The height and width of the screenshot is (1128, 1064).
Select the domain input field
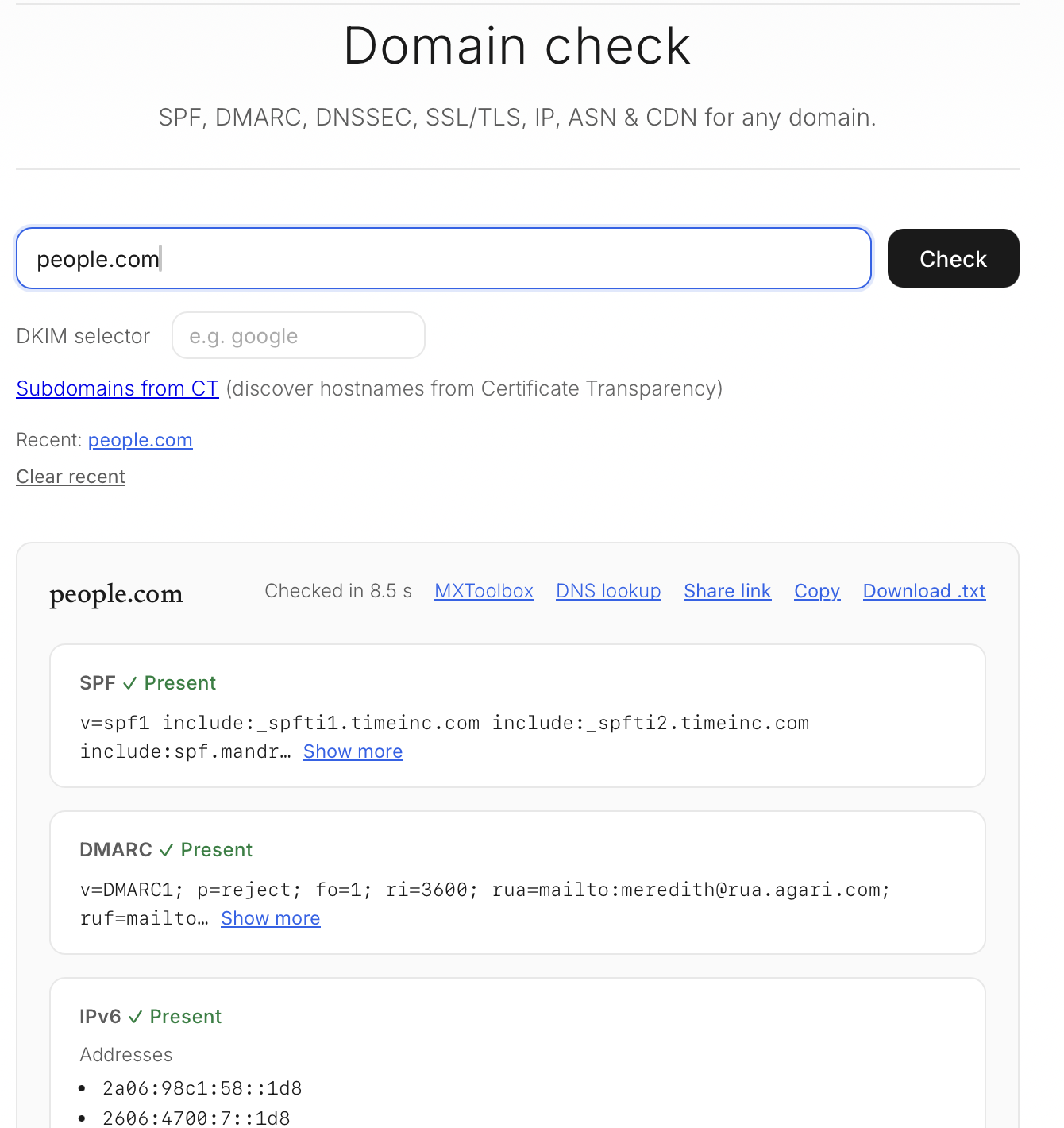coord(443,258)
